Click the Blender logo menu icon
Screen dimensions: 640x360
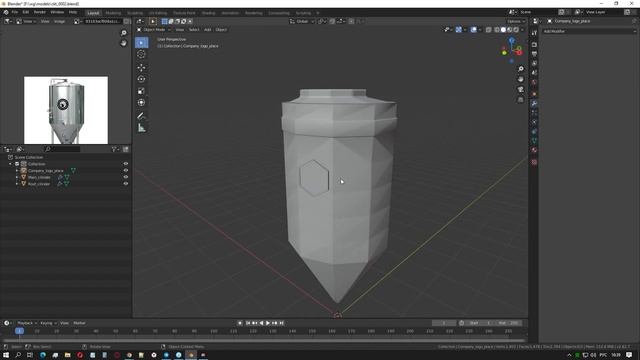[6, 12]
